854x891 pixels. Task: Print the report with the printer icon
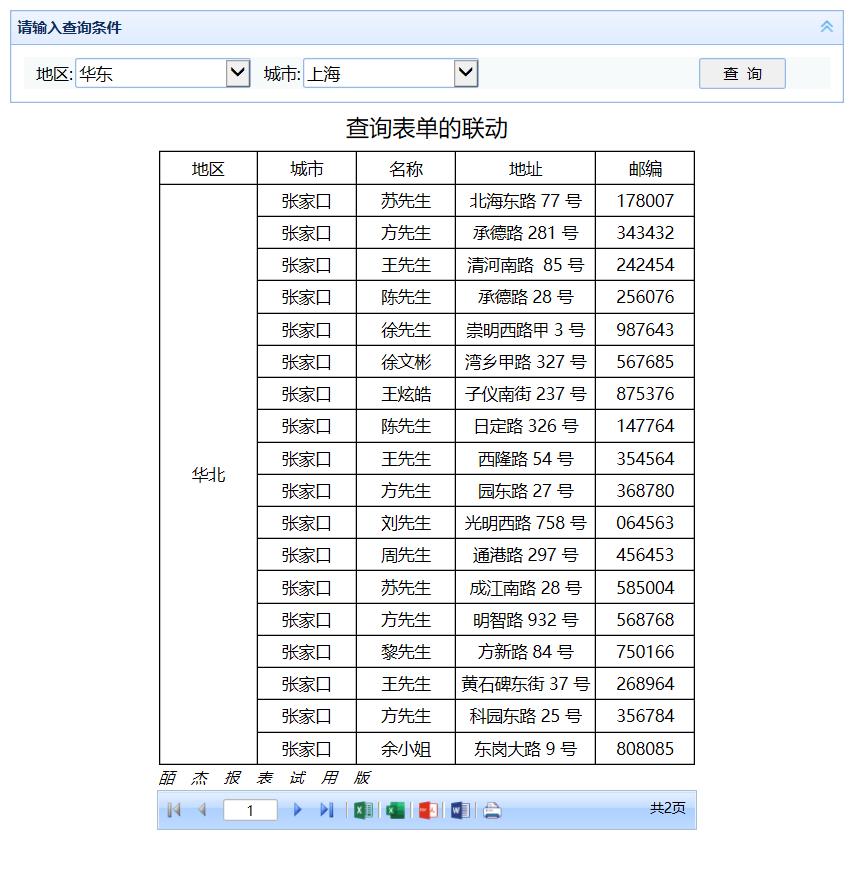click(492, 810)
